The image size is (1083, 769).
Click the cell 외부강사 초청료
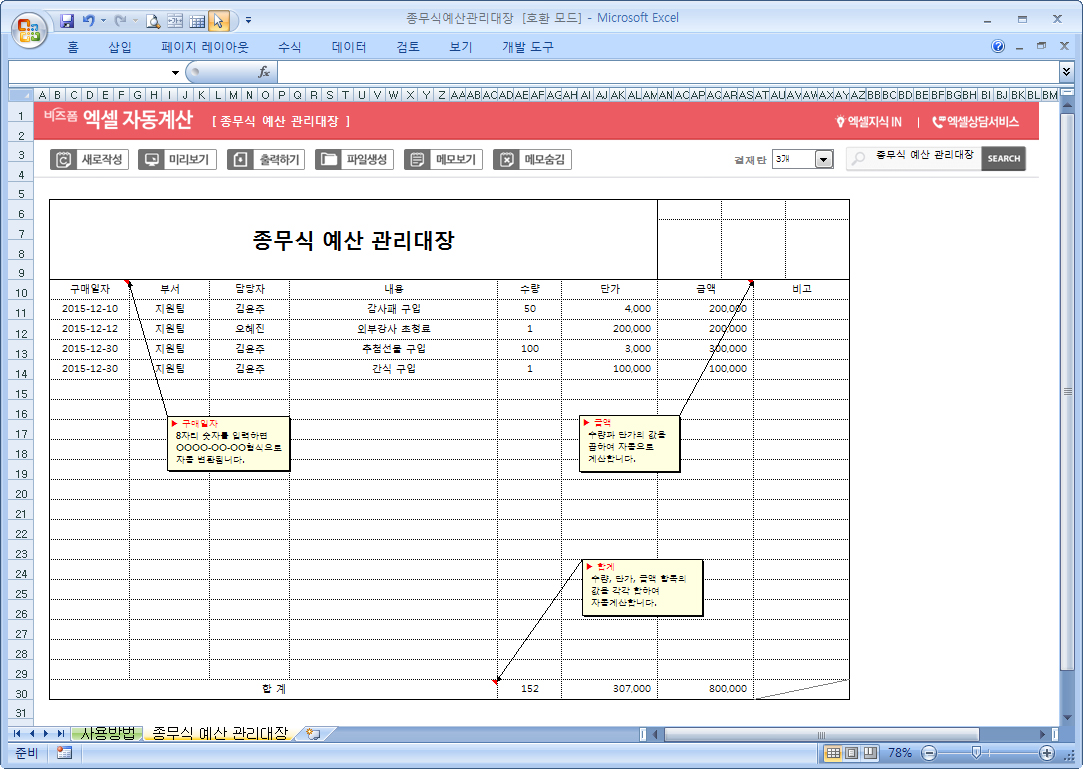393,329
